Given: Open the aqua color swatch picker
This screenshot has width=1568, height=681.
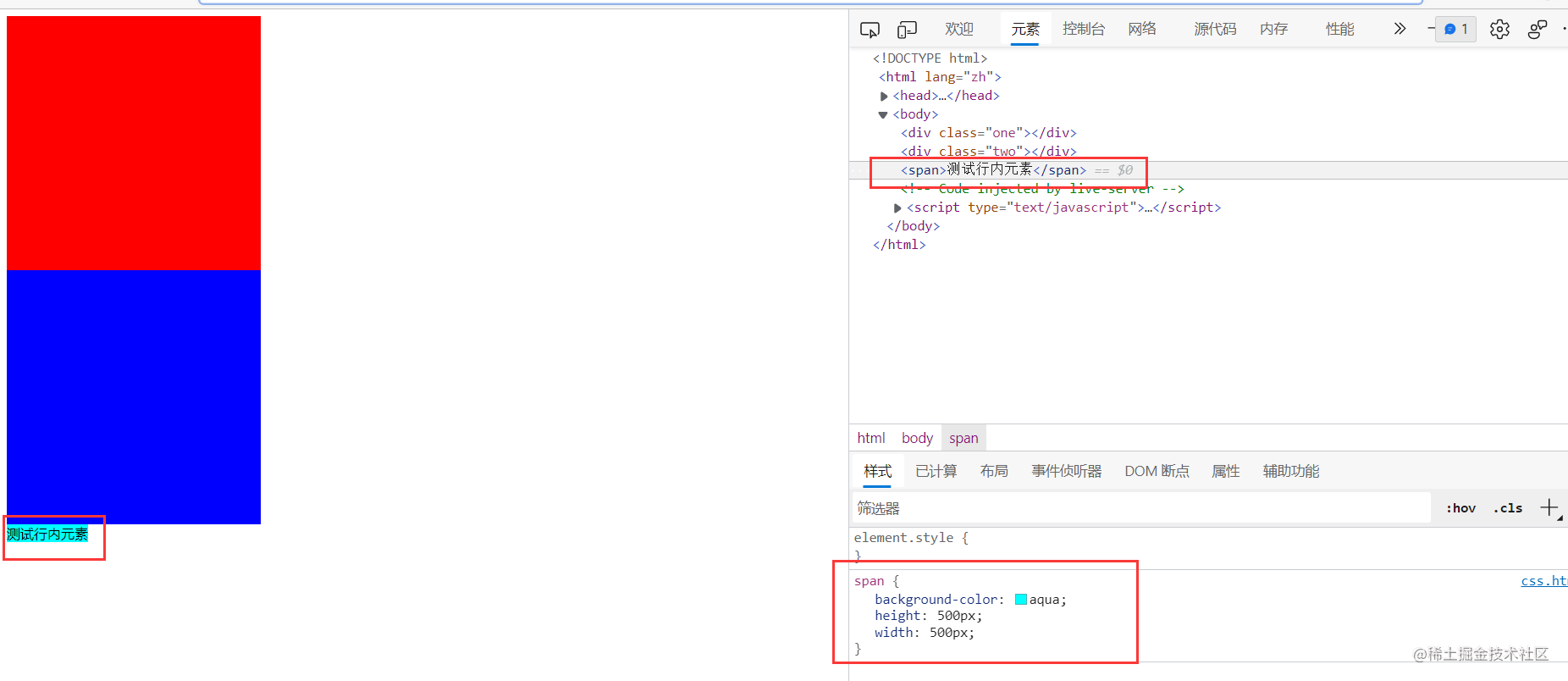Looking at the screenshot, I should coord(1021,600).
